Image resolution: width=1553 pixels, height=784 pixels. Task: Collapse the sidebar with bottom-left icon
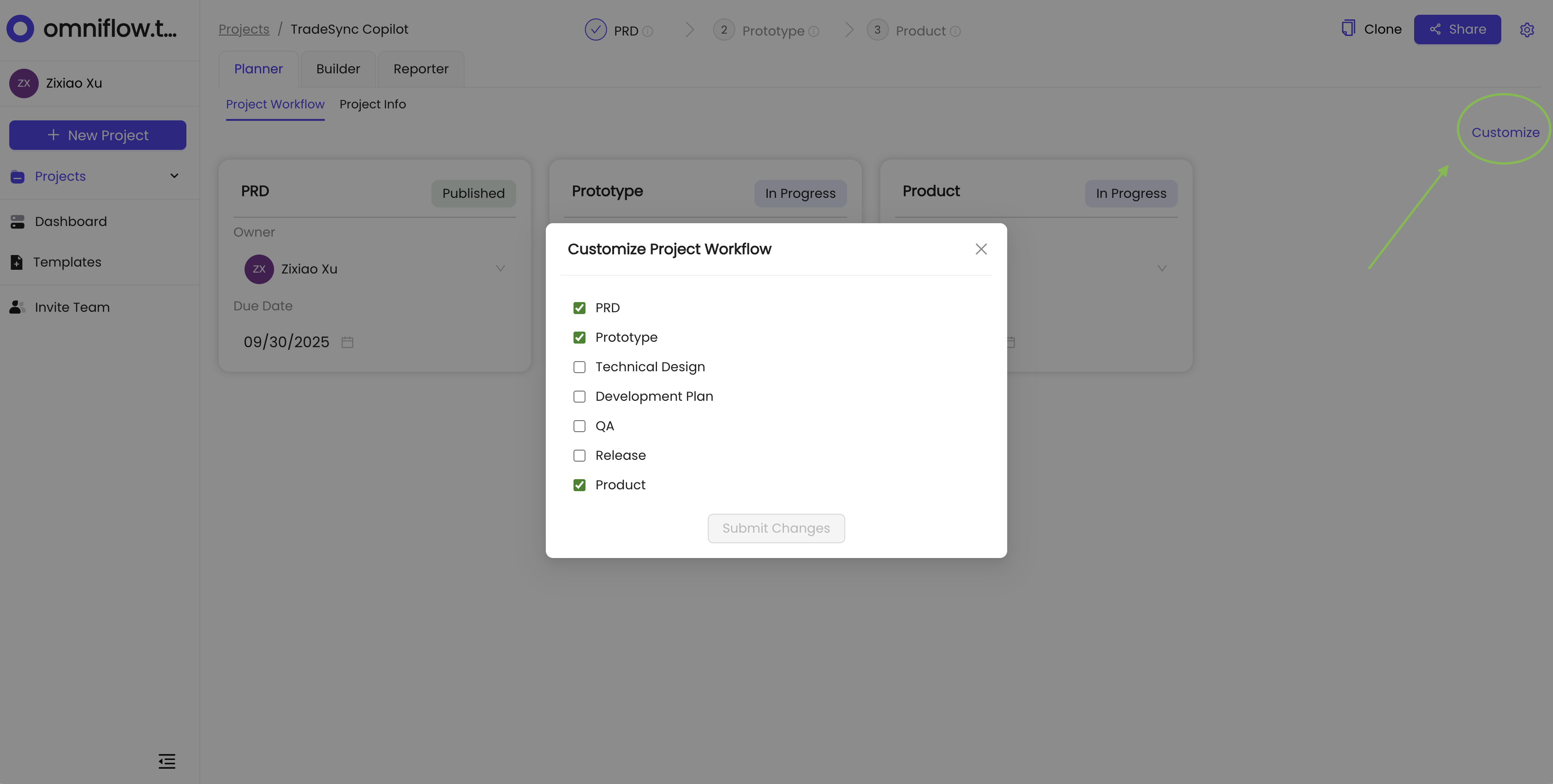[167, 761]
